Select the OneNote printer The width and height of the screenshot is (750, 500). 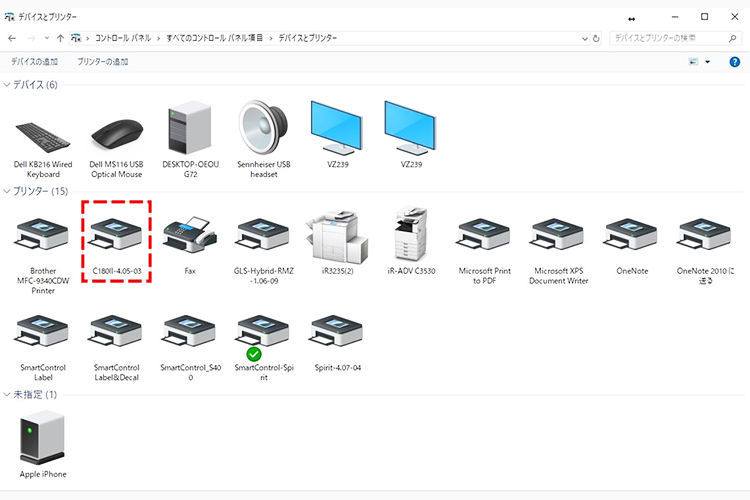tap(632, 244)
